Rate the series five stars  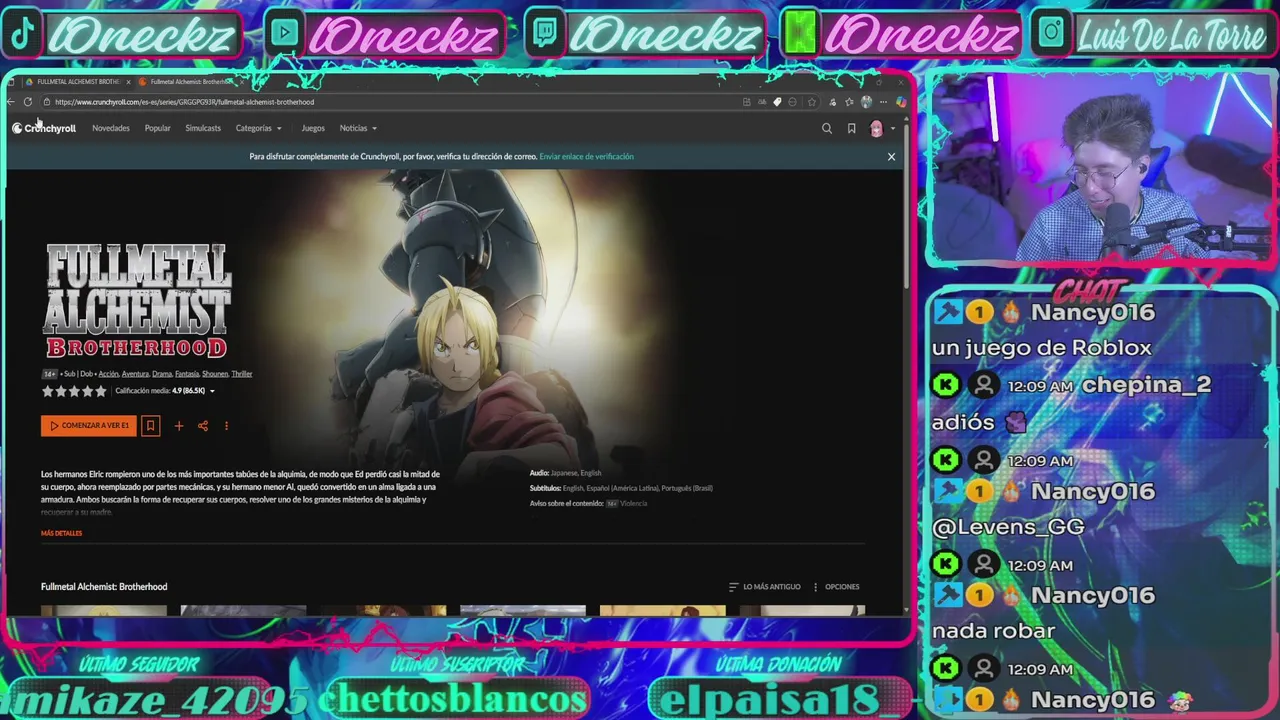(x=100, y=391)
